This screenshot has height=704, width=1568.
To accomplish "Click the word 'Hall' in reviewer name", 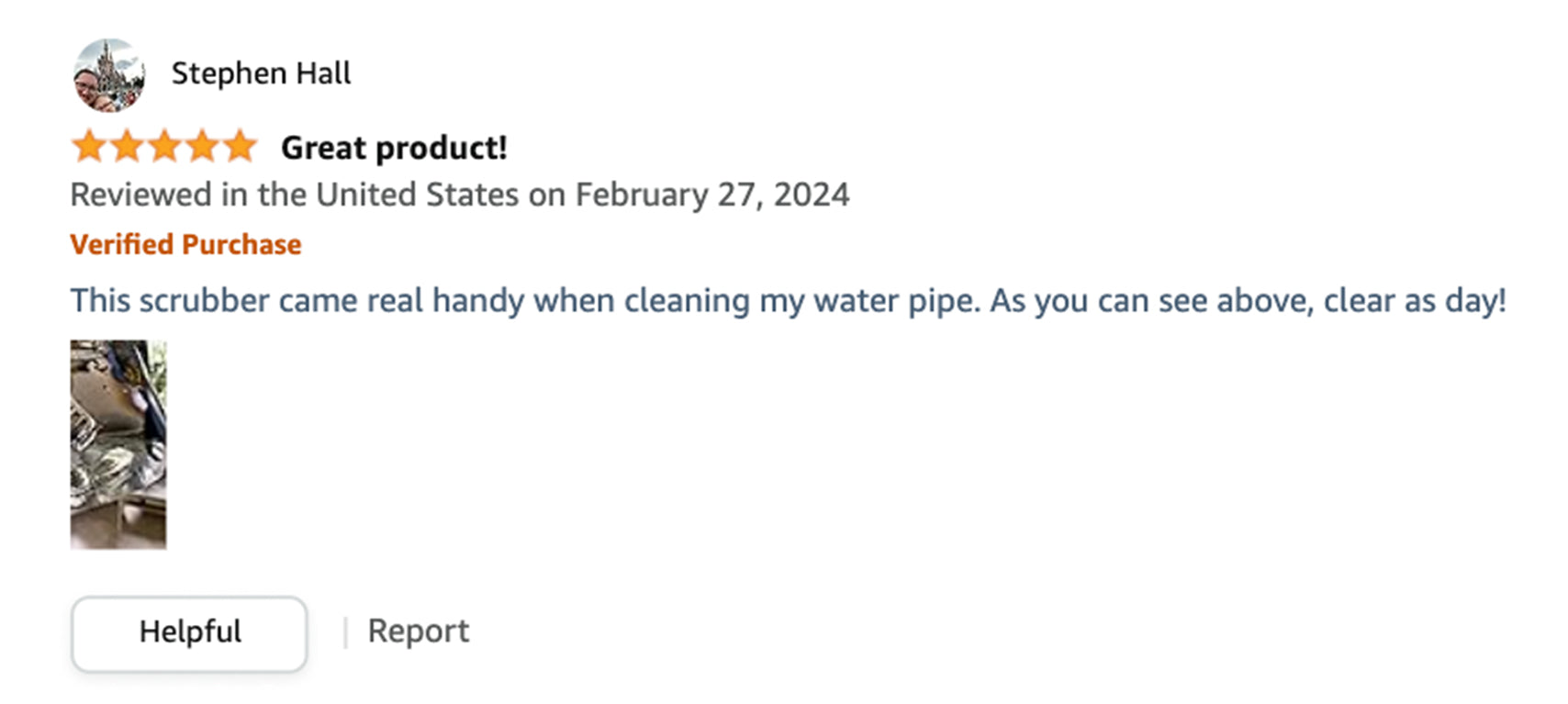I will [x=323, y=73].
